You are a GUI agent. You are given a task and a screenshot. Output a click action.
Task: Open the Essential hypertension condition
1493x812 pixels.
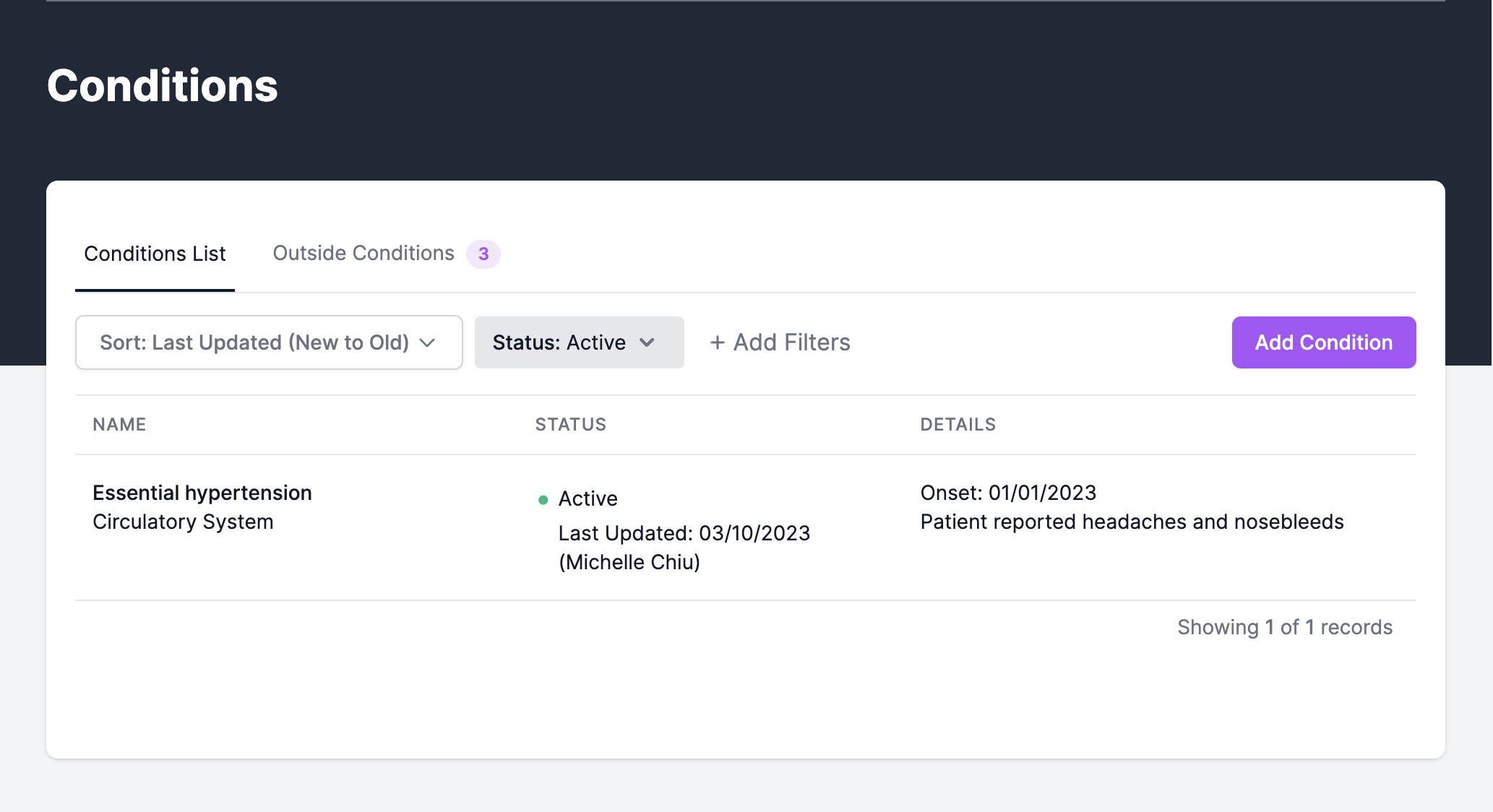point(202,493)
